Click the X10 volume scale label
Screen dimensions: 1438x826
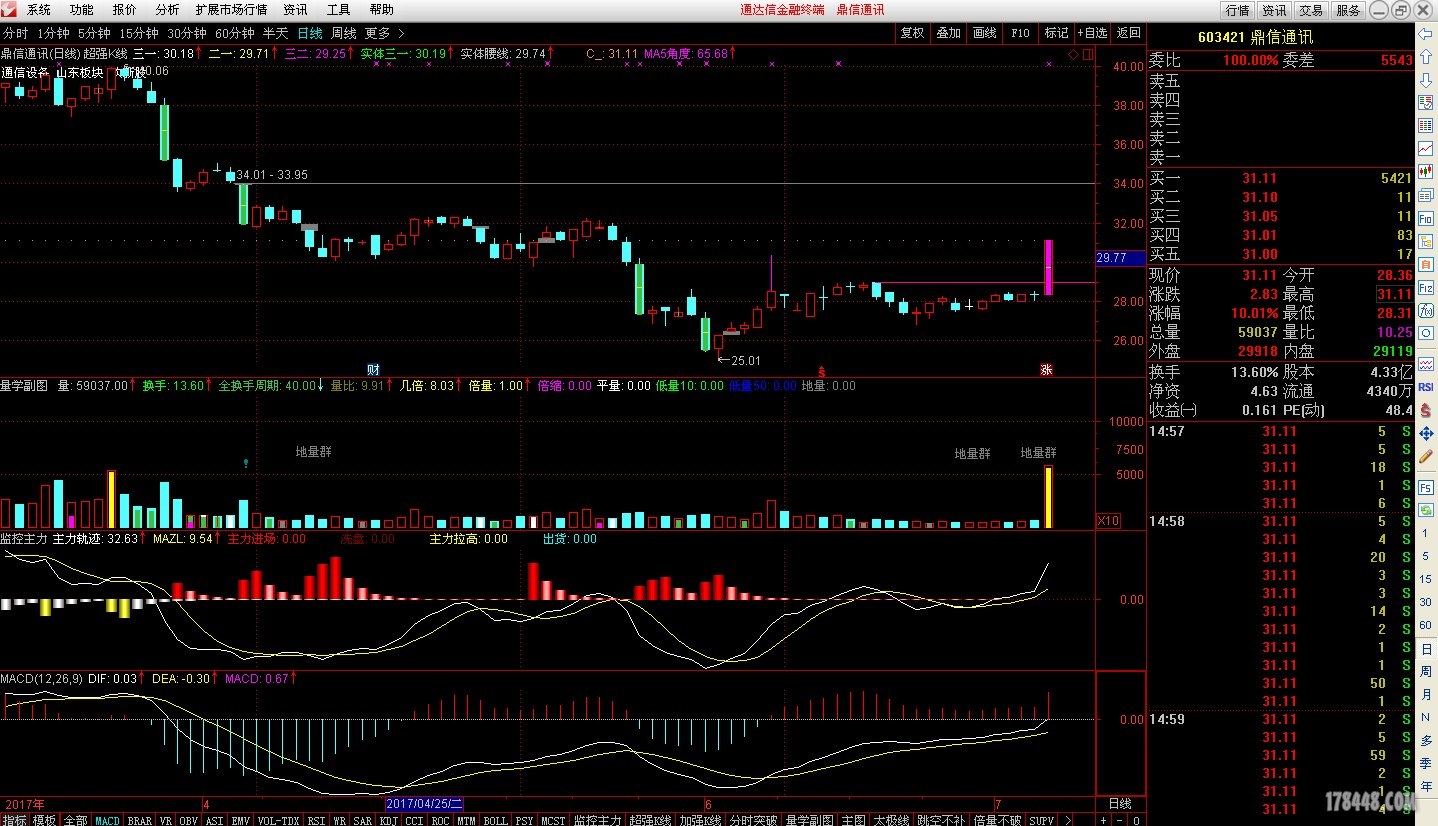(1108, 521)
